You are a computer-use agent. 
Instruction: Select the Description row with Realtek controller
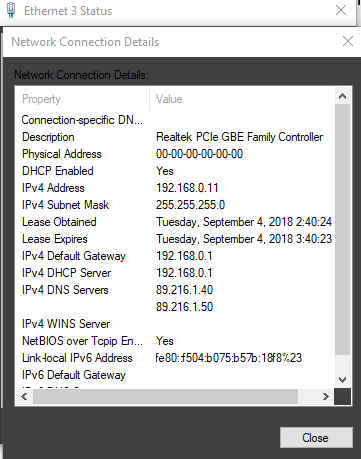coord(175,137)
